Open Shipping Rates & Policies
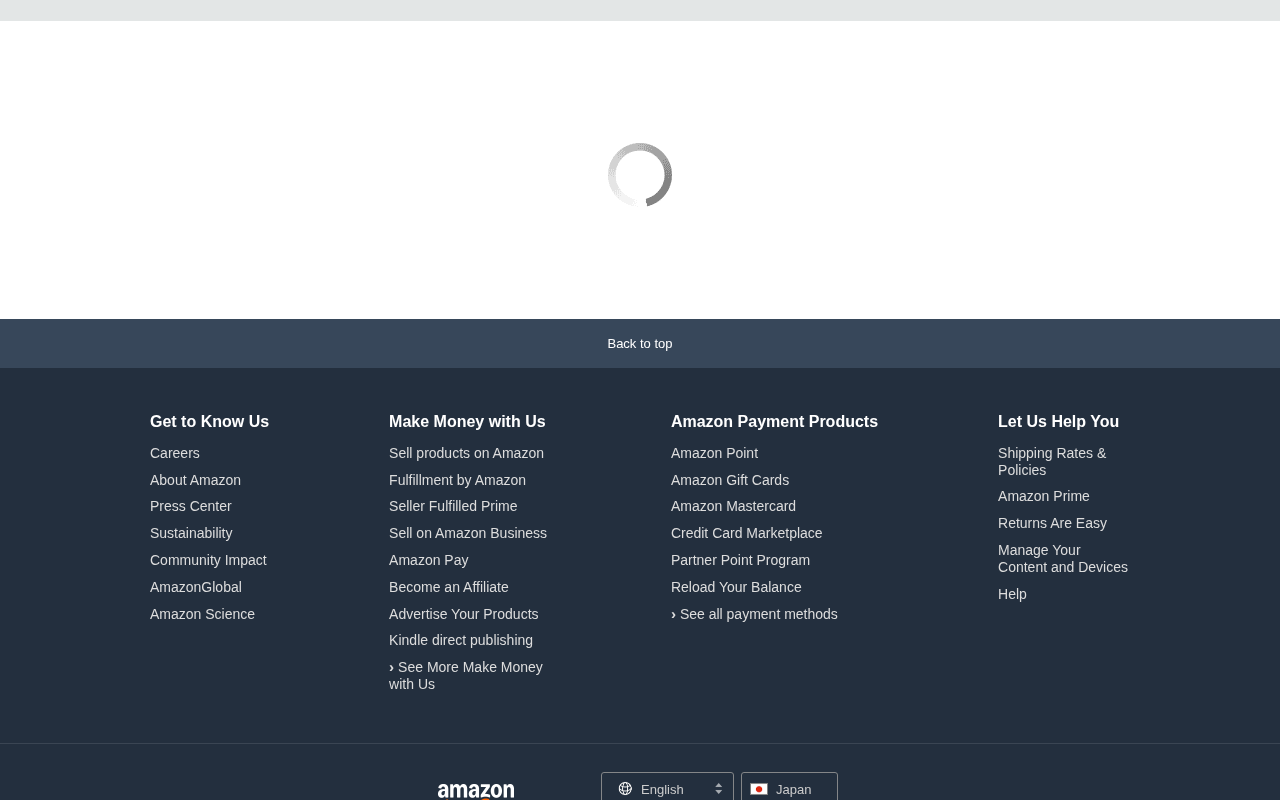1280x800 pixels. pyautogui.click(x=1052, y=462)
